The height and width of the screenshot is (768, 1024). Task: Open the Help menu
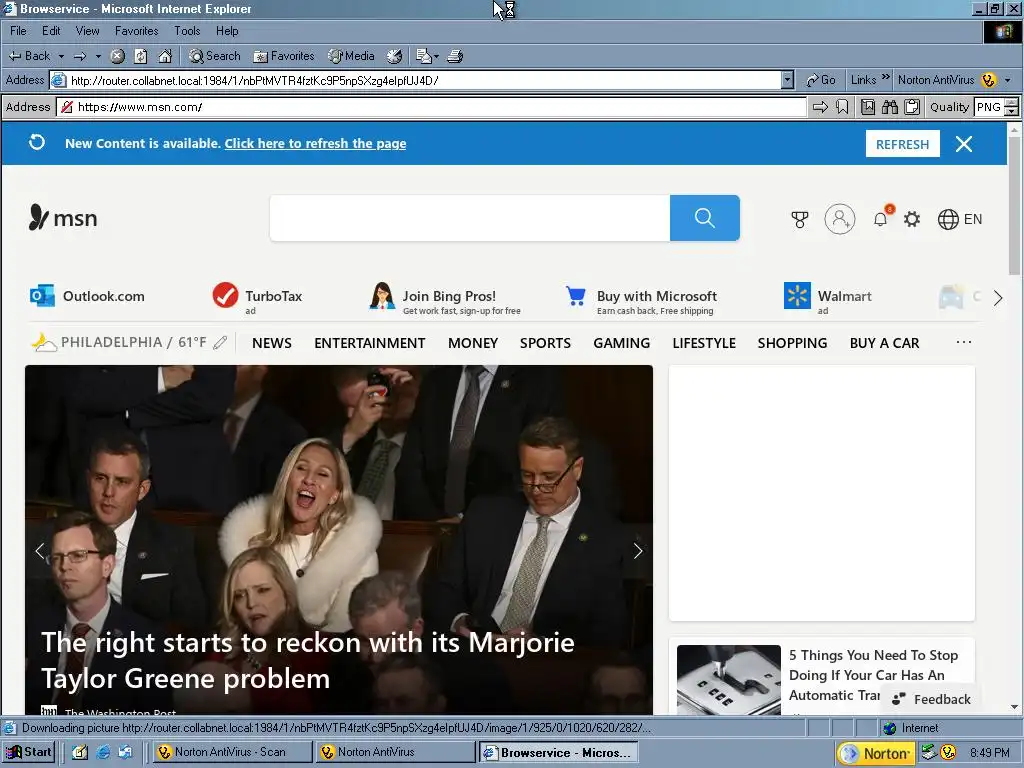[227, 31]
